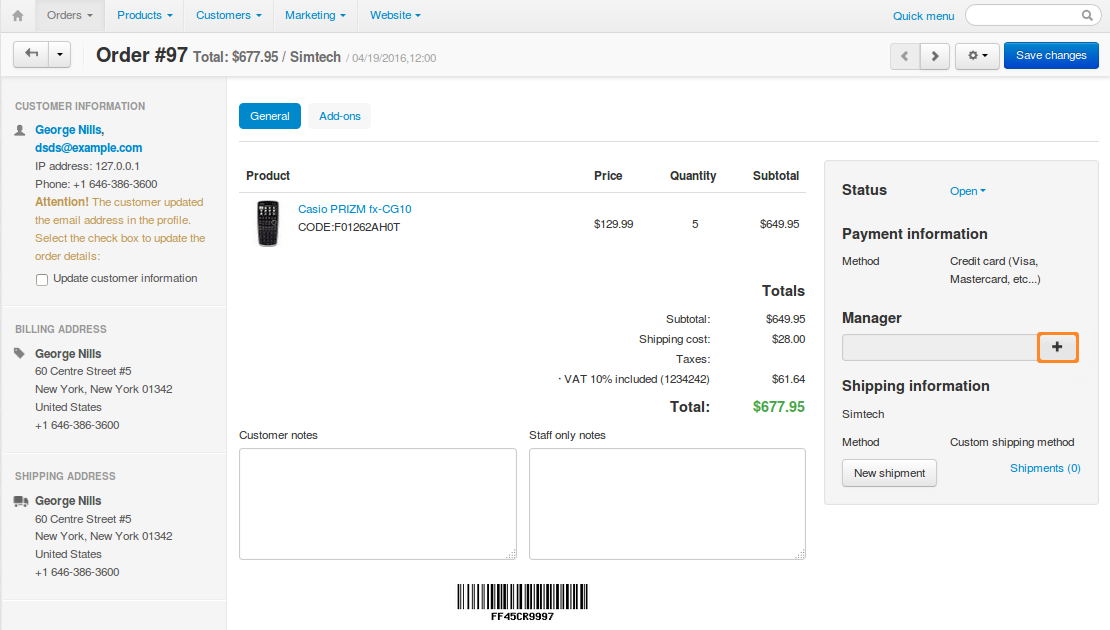Click Save changes
The height and width of the screenshot is (630, 1110).
pos(1051,55)
